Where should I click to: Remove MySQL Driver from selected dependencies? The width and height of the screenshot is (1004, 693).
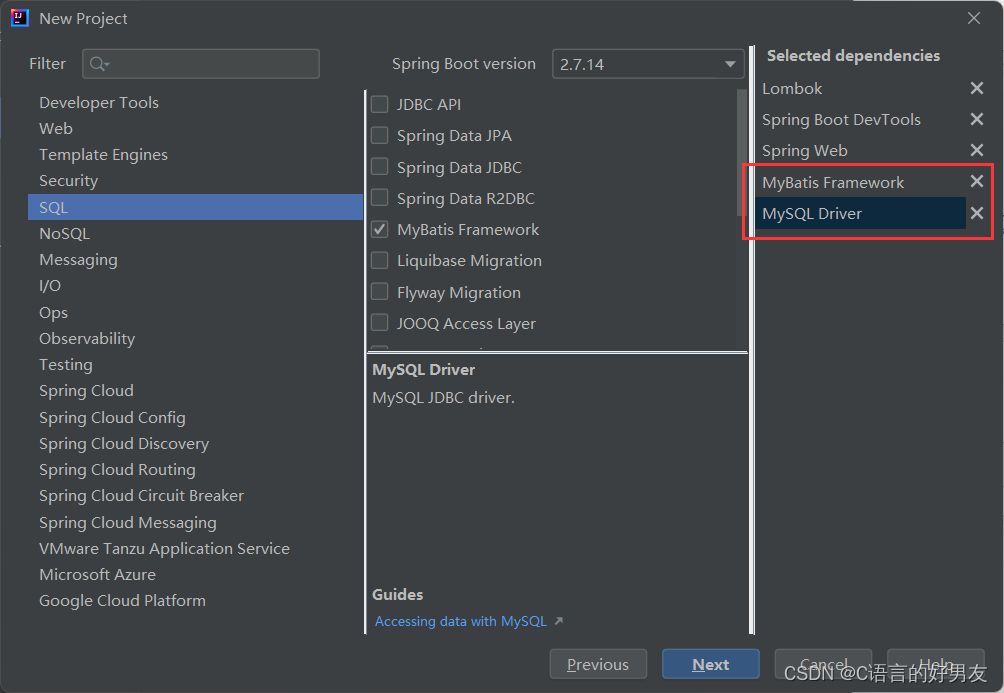pyautogui.click(x=976, y=213)
